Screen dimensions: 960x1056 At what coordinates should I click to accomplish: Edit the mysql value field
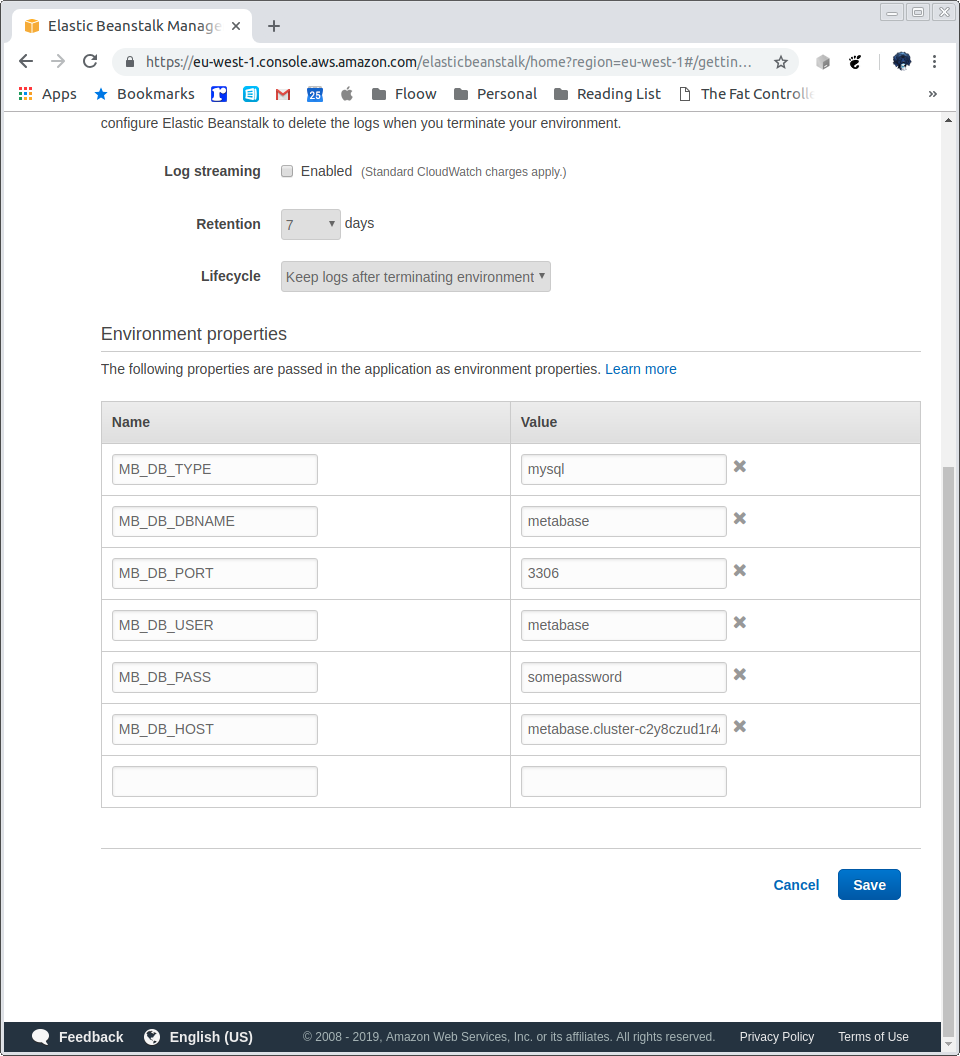pos(624,469)
